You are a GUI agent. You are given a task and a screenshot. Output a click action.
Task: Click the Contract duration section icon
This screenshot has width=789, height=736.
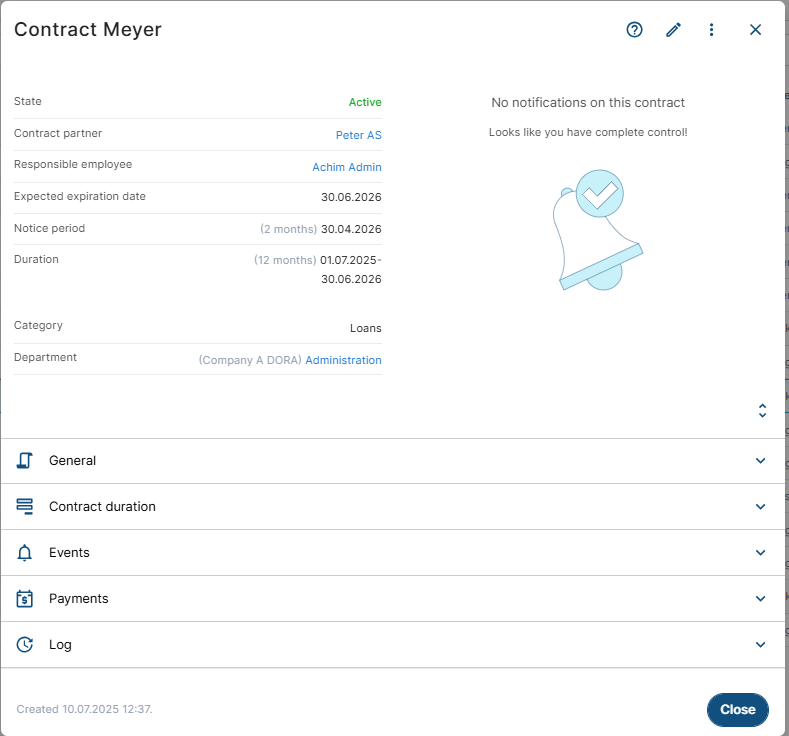tap(25, 506)
